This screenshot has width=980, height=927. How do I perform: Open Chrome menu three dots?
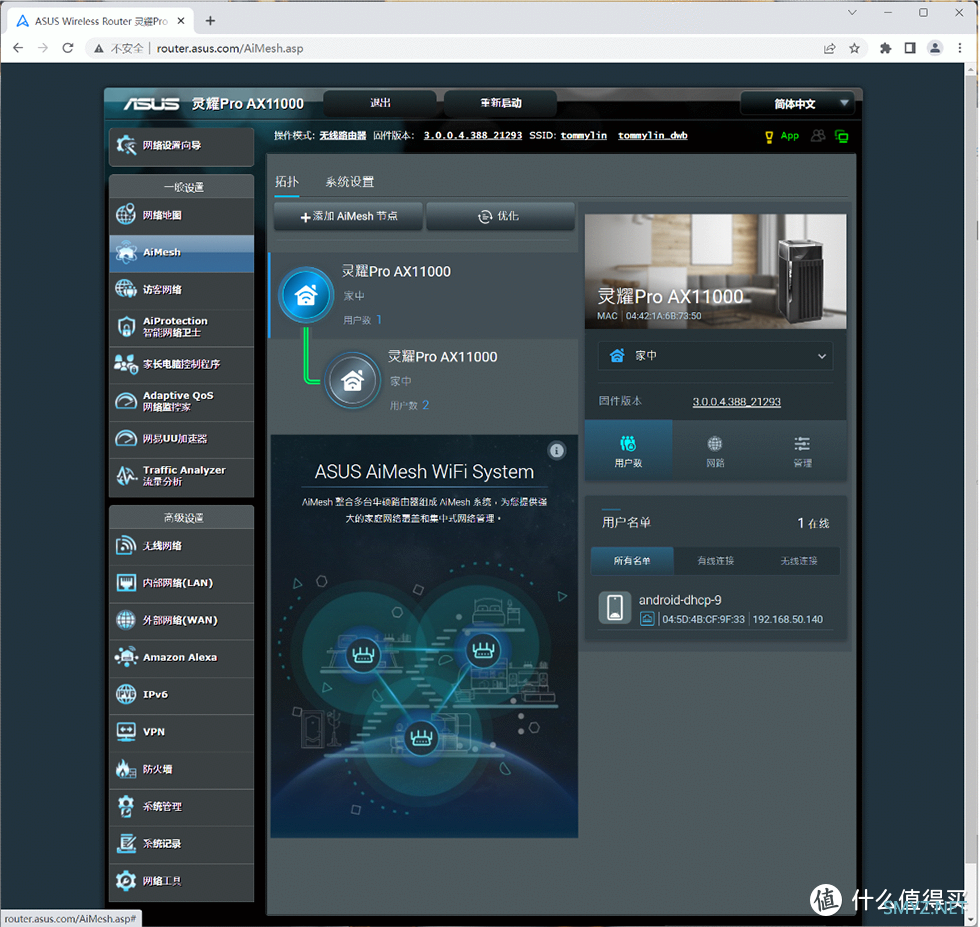(960, 48)
